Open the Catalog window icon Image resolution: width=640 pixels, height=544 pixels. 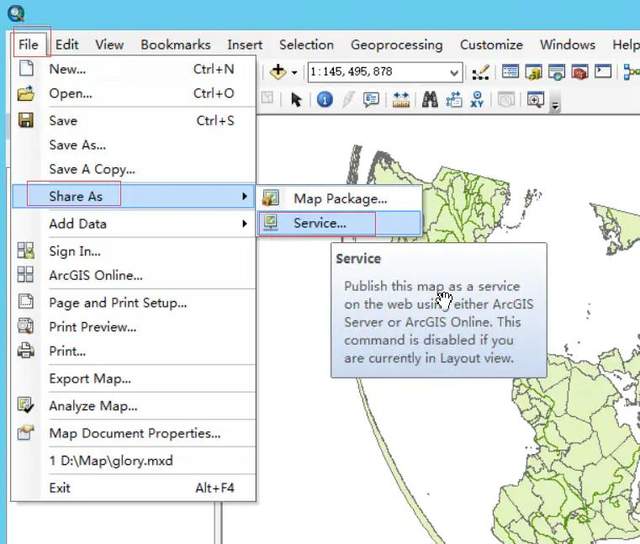tap(533, 72)
